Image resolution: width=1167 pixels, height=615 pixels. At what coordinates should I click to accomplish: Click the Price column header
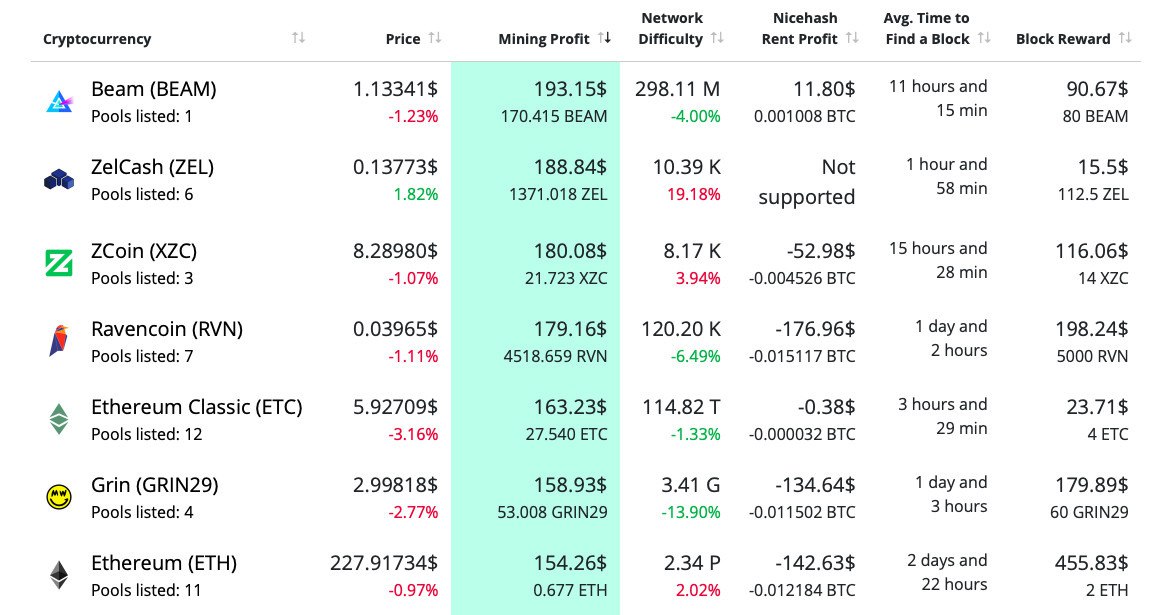click(x=403, y=39)
